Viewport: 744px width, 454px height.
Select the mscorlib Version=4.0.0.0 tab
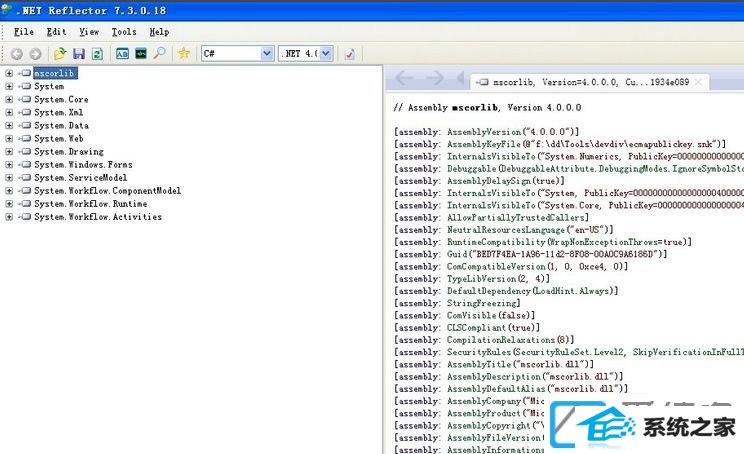click(589, 82)
